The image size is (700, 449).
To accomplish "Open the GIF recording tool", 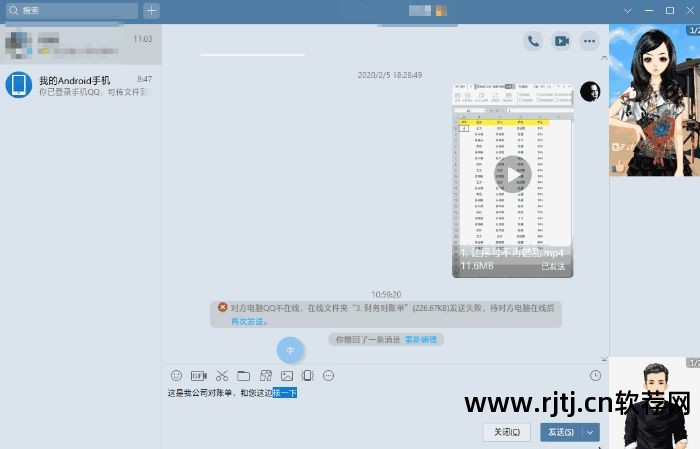I will click(x=199, y=376).
